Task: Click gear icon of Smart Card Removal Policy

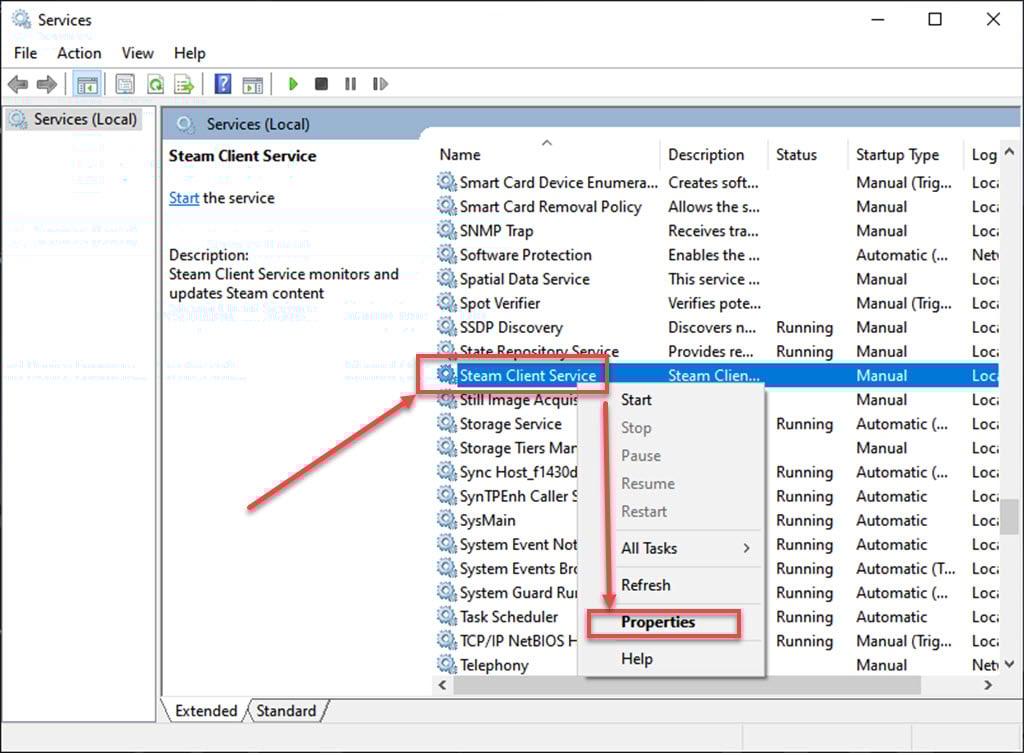Action: tap(447, 206)
